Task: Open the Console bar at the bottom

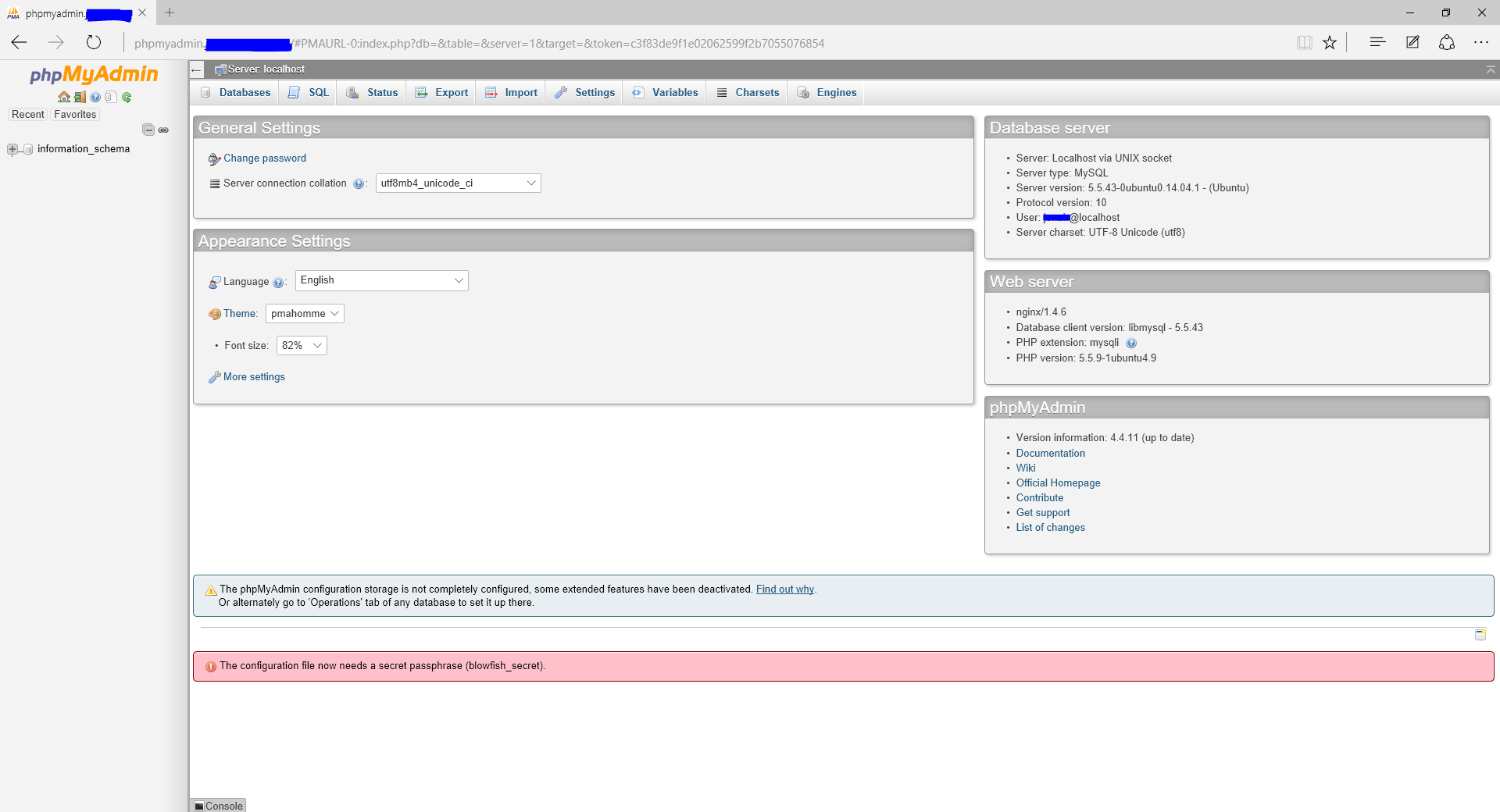Action: point(219,806)
